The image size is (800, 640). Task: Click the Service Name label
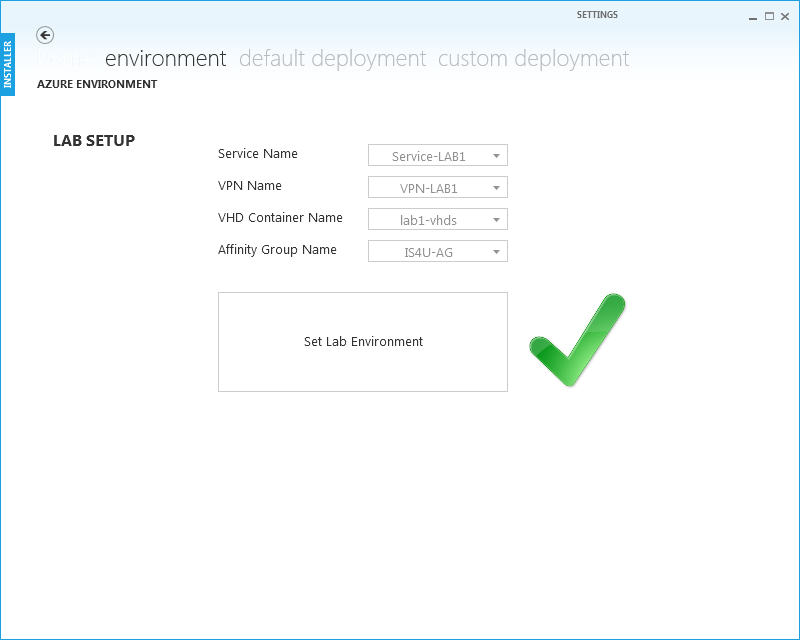tap(258, 154)
